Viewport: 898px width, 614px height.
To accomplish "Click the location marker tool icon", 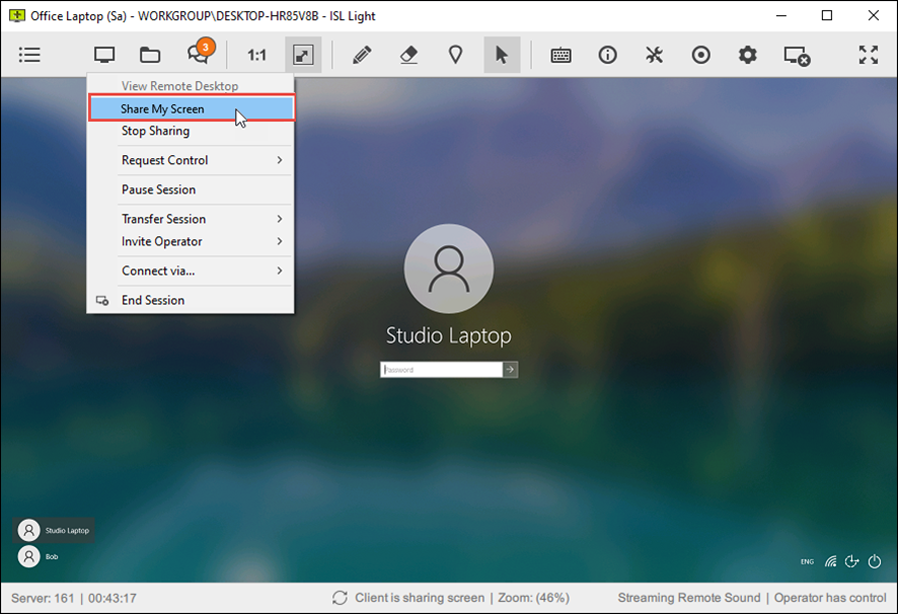I will tap(455, 55).
